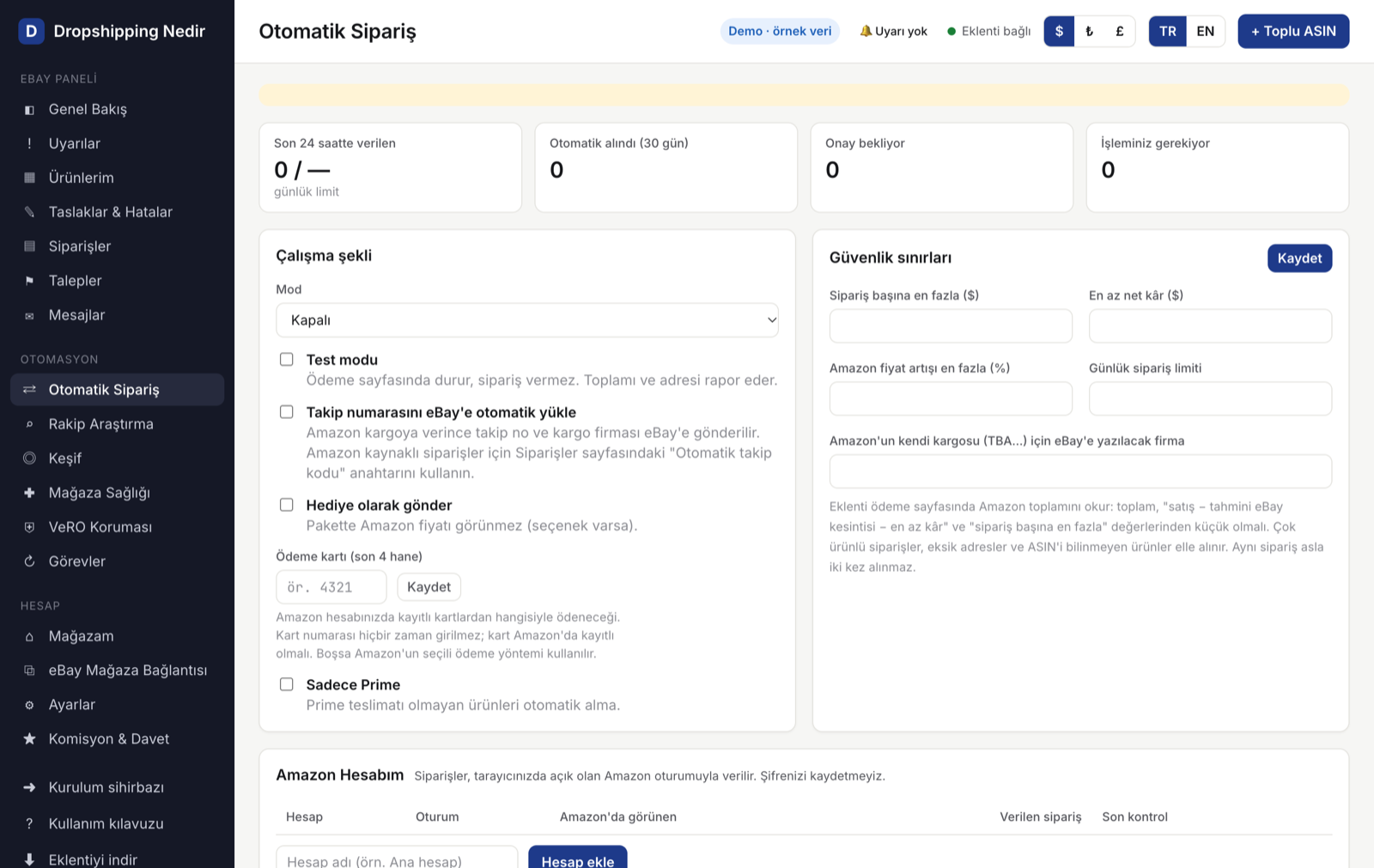Click the Sipariş başına en fazla ($) field
The width and height of the screenshot is (1374, 868).
coord(951,326)
